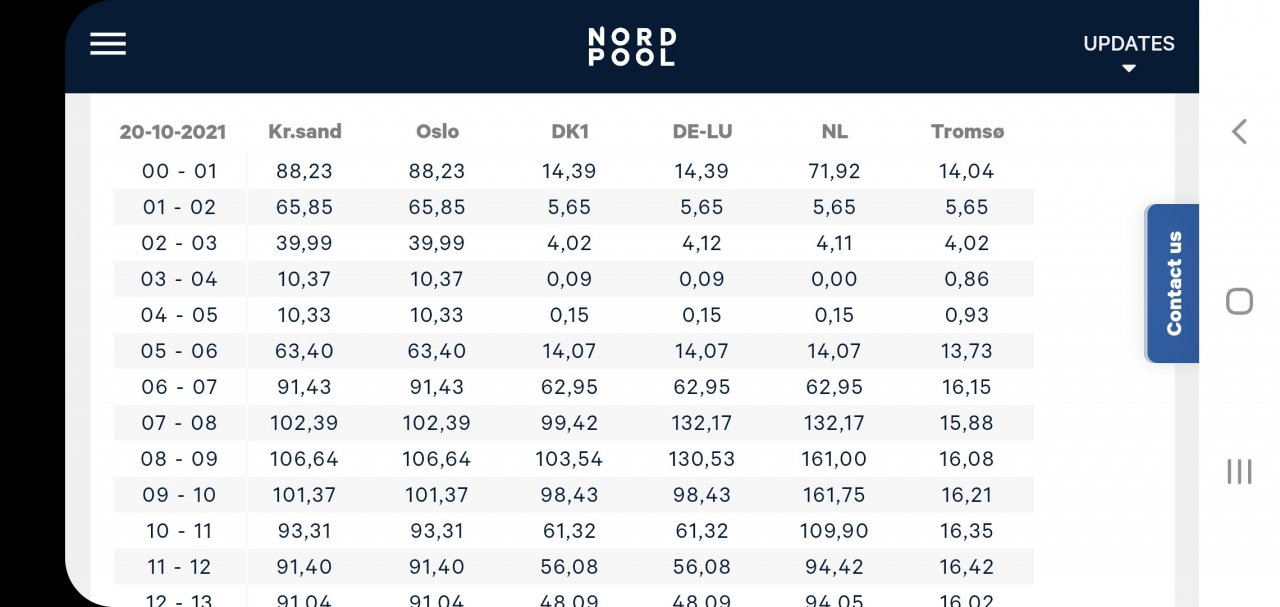Screen dimensions: 1280x607
Task: Click the Nord Pool logo
Action: point(631,46)
